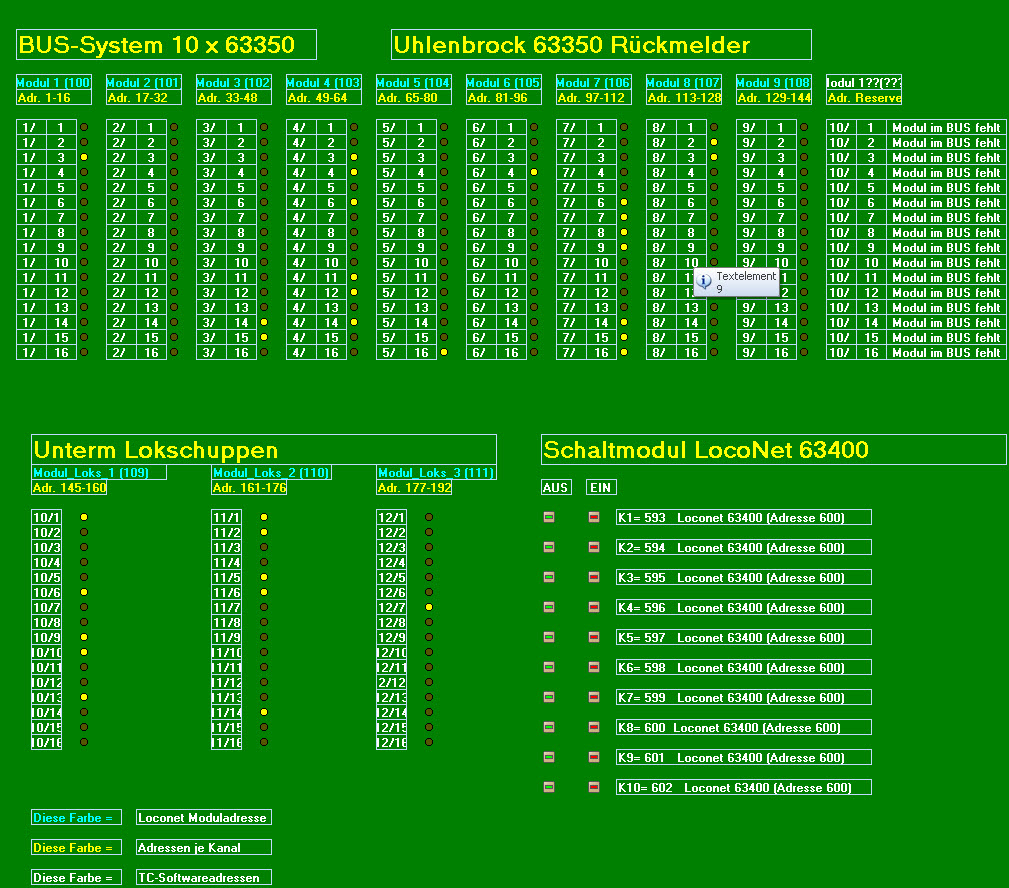Screen dimensions: 1009x888
Task: Turn on K7= 599 via its EIN icon
Action: click(594, 697)
